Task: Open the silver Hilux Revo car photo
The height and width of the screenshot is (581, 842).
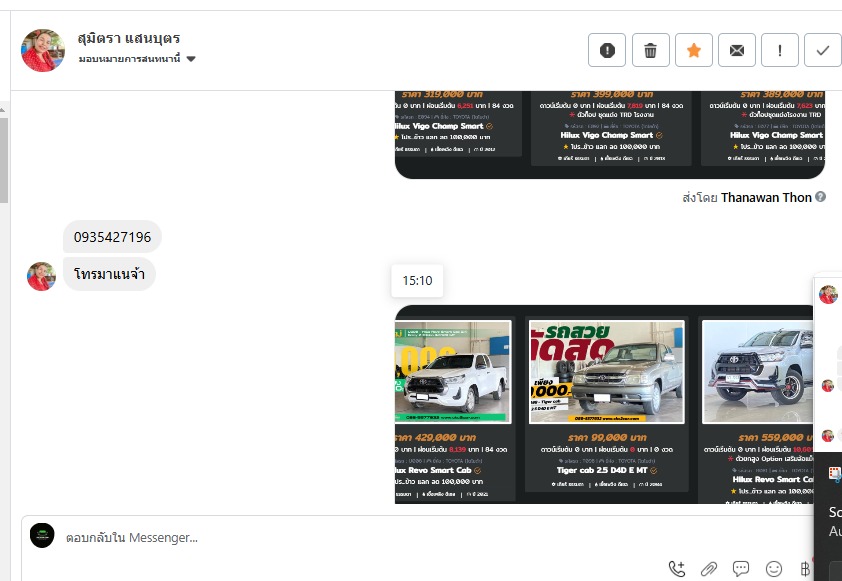Action: point(757,372)
